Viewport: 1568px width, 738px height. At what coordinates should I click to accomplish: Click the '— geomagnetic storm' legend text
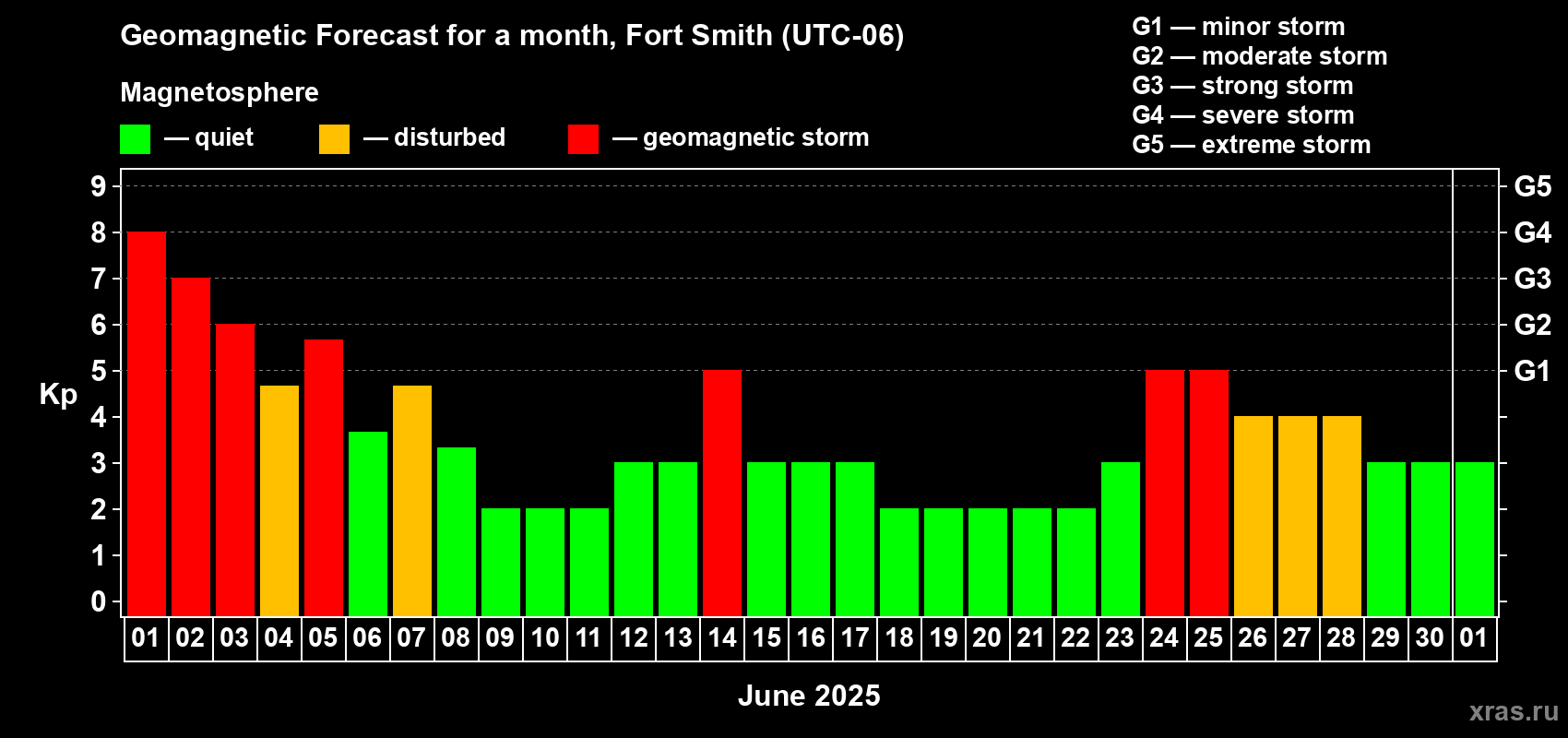[741, 138]
